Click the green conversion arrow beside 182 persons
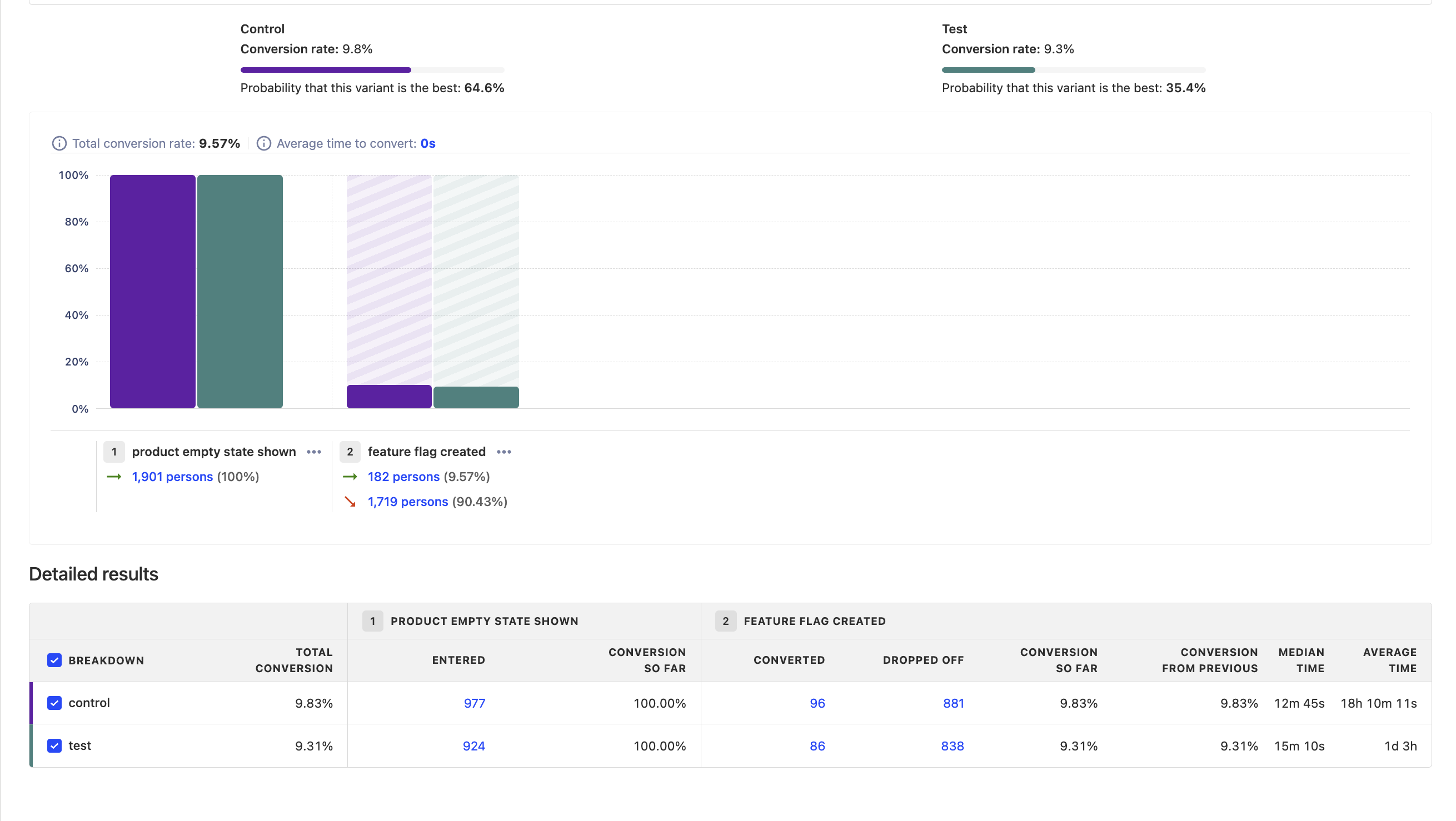Viewport: 1456px width, 821px height. click(x=351, y=477)
